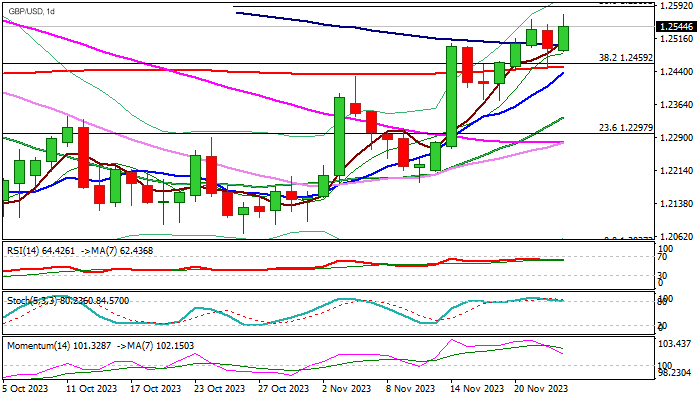Click the 1.22900 price axis value

(676, 138)
